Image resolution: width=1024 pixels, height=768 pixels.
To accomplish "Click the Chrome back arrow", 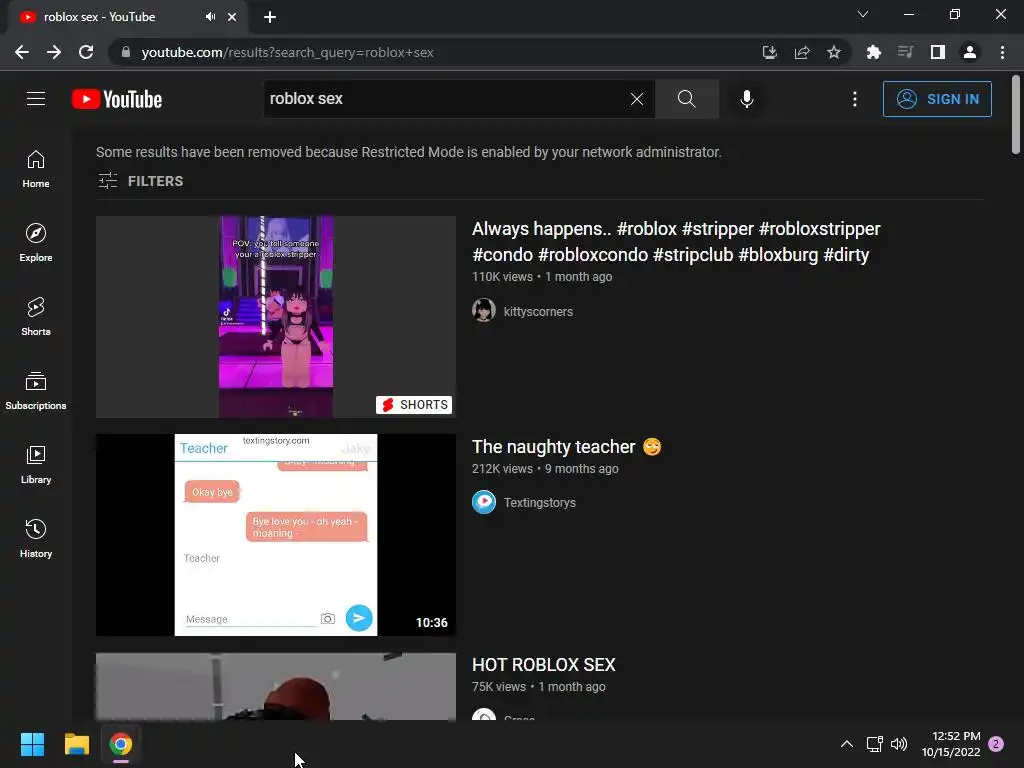I will click(x=22, y=52).
